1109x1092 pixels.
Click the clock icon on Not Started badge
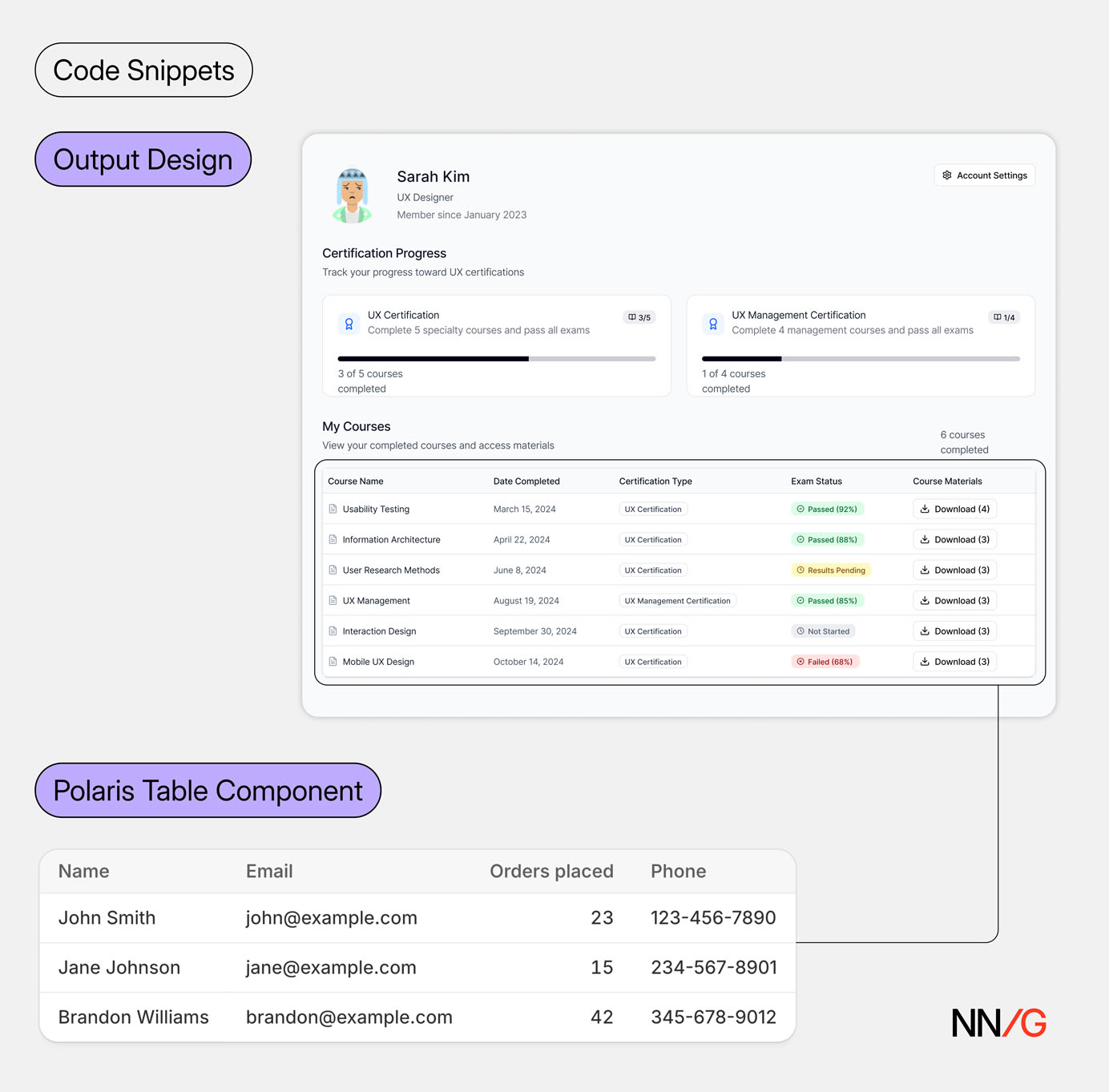pos(800,631)
